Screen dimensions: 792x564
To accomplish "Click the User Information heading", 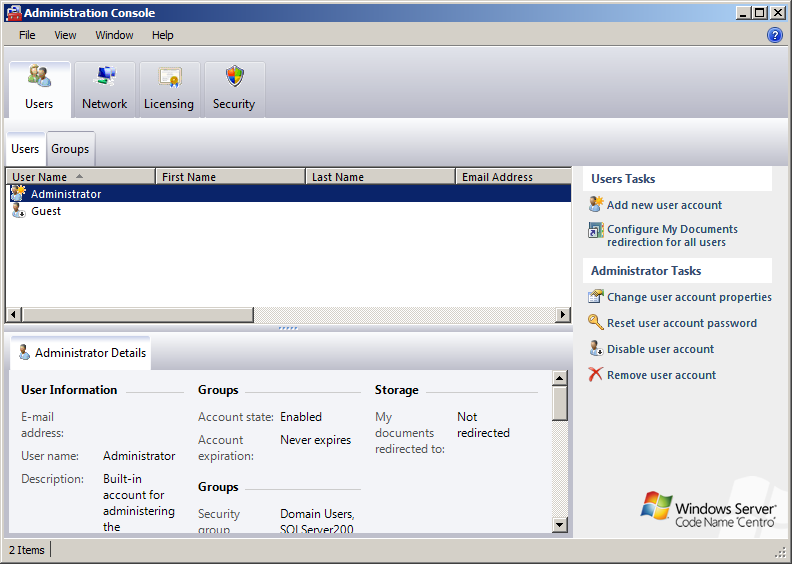I will point(69,390).
